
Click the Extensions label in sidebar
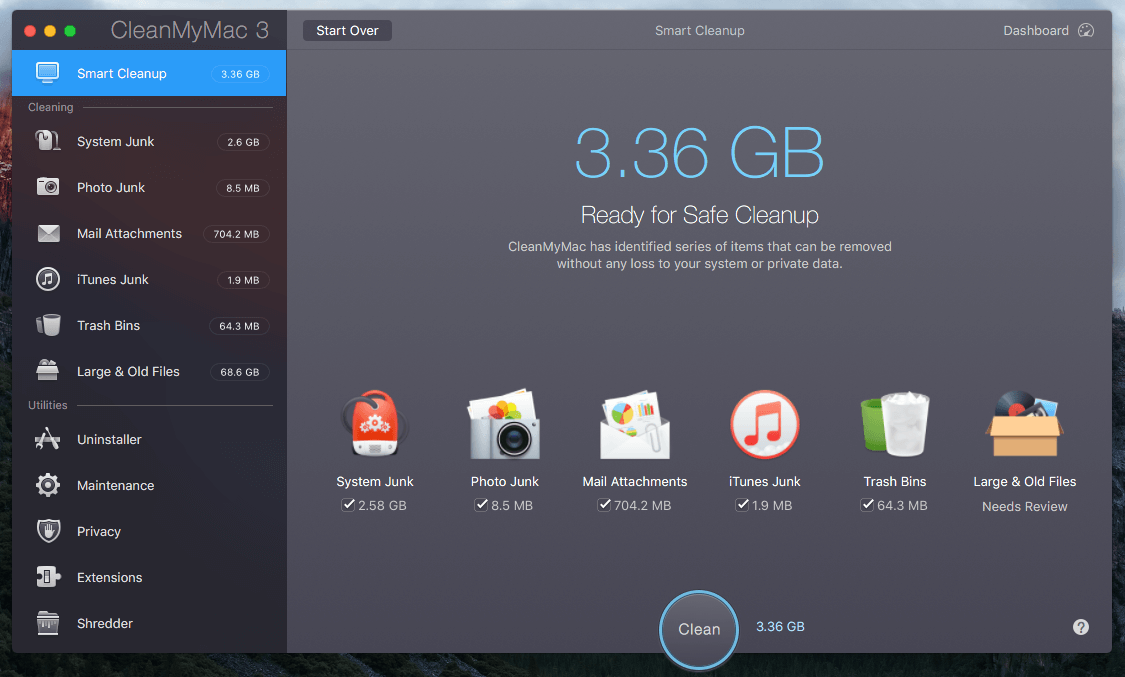pyautogui.click(x=109, y=577)
